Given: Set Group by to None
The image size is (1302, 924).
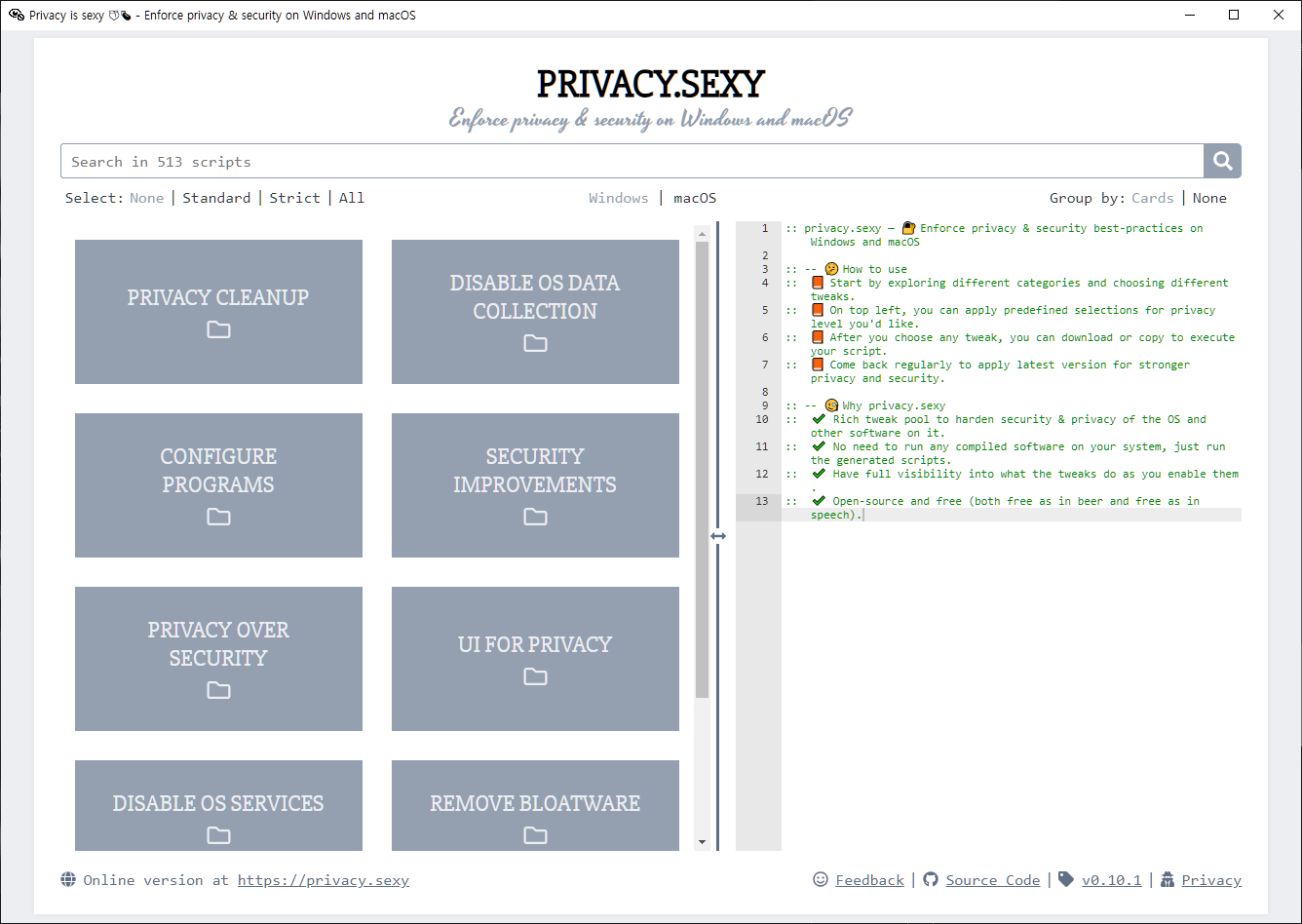Looking at the screenshot, I should coord(1209,198).
